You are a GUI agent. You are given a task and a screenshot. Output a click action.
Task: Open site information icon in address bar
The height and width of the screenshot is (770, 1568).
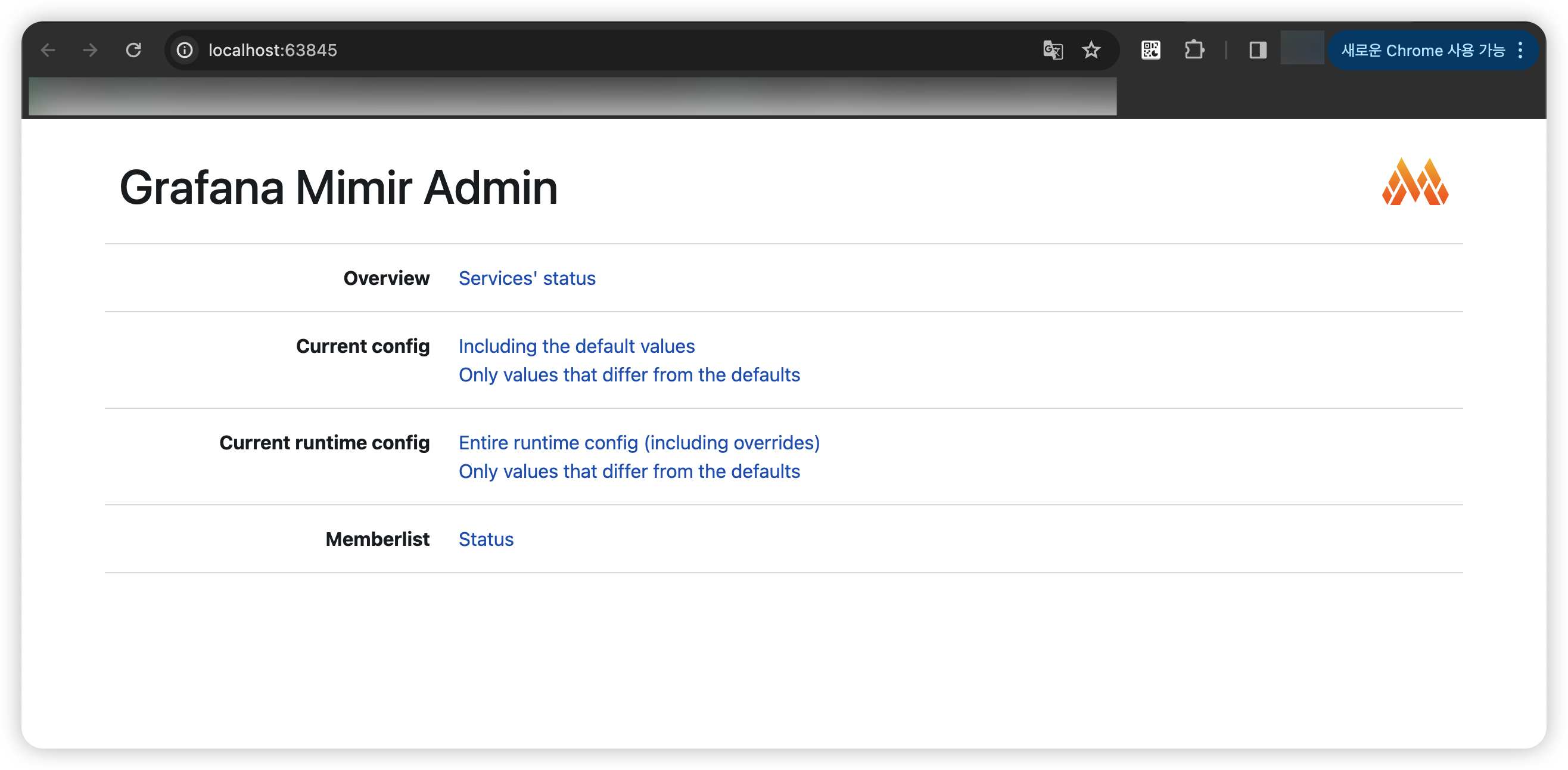pyautogui.click(x=185, y=50)
